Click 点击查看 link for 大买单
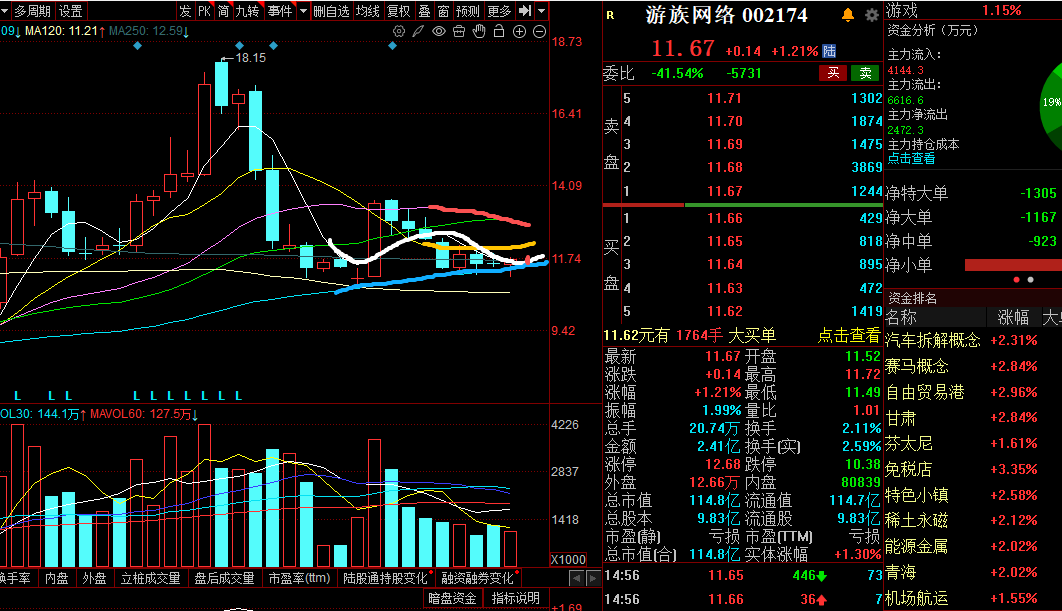1062x611 pixels. [x=849, y=335]
